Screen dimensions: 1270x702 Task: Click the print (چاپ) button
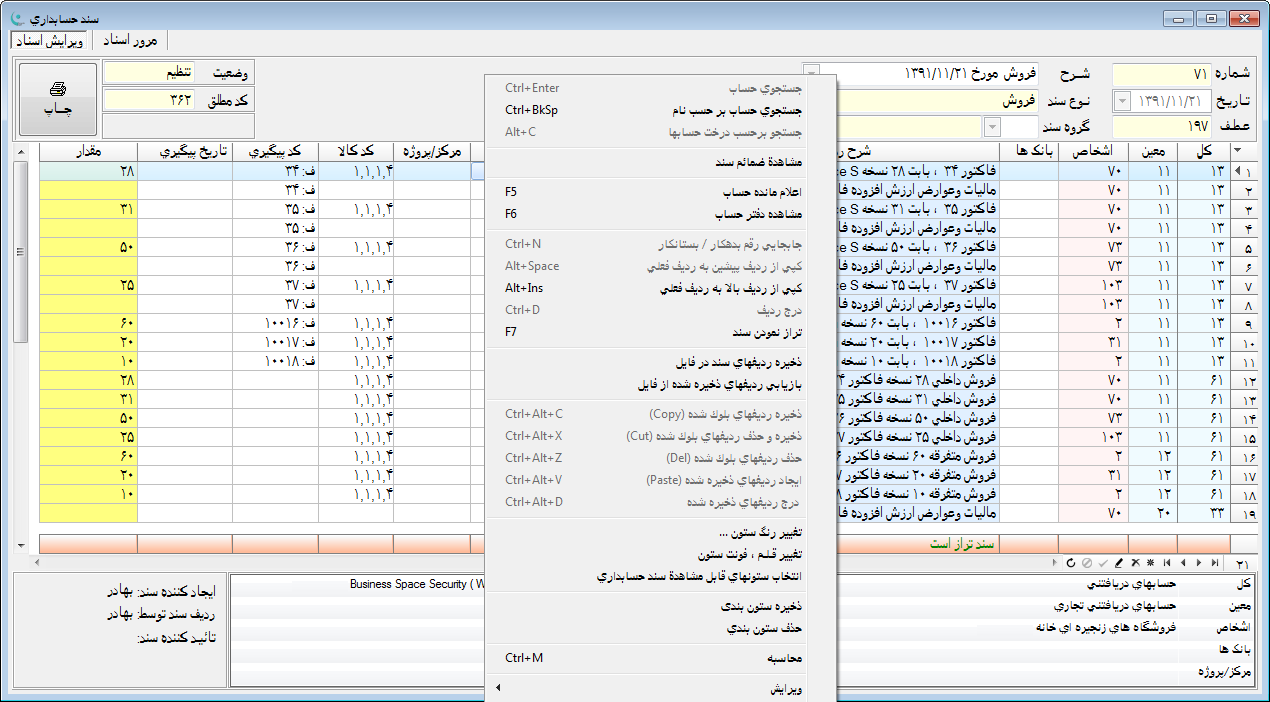(58, 99)
